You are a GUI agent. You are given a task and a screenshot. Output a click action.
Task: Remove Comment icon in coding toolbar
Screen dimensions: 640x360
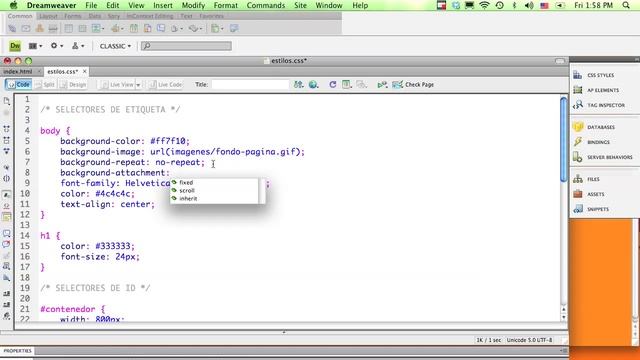click(x=7, y=244)
